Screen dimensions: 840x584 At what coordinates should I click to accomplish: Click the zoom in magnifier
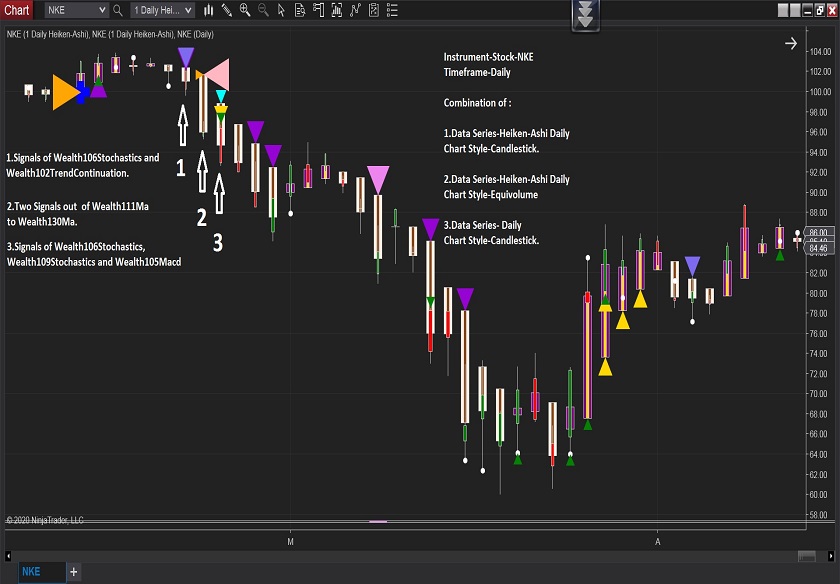[245, 10]
